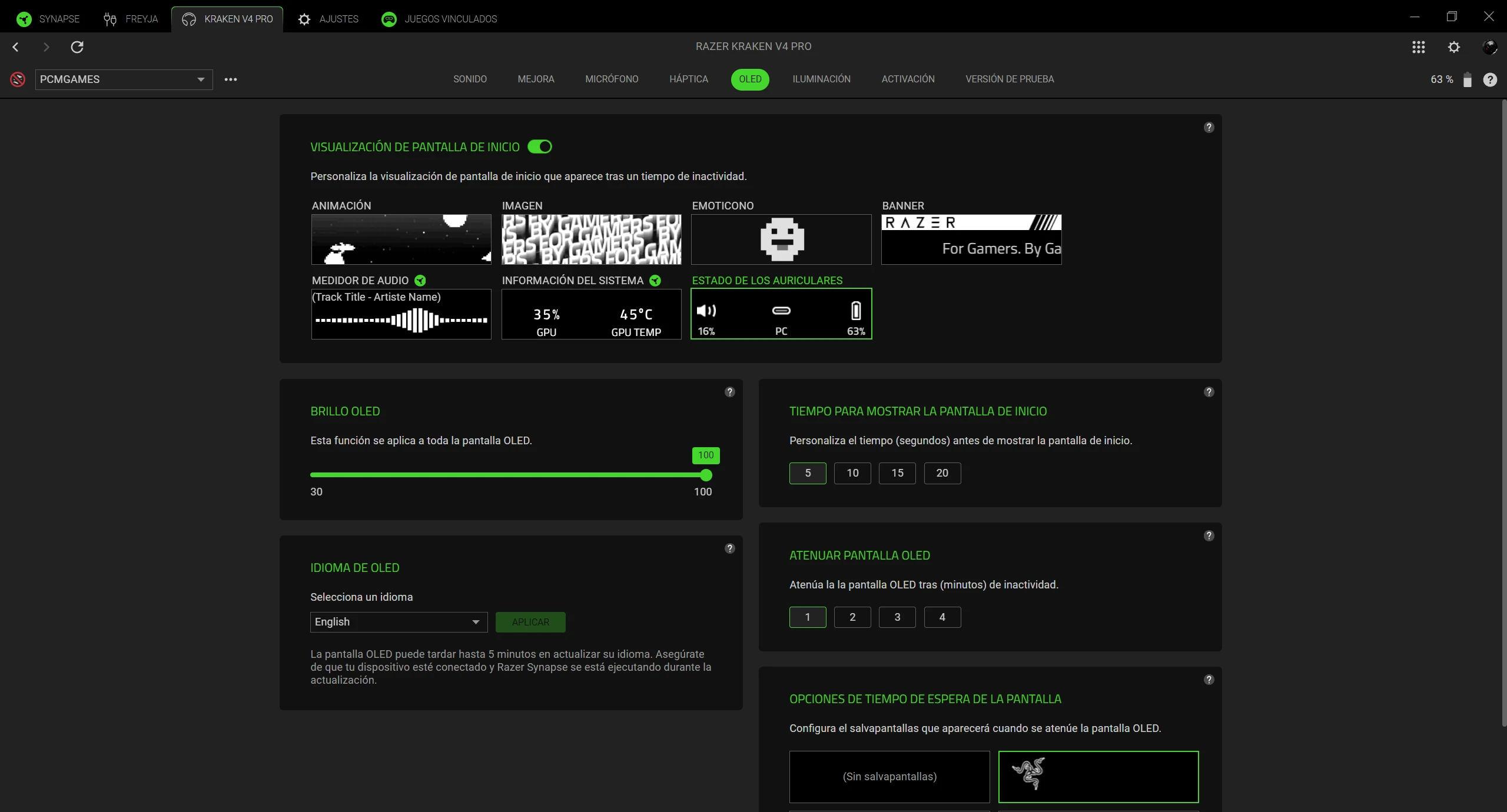1507x812 pixels.
Task: Open the Ajustes tab
Action: (x=328, y=19)
